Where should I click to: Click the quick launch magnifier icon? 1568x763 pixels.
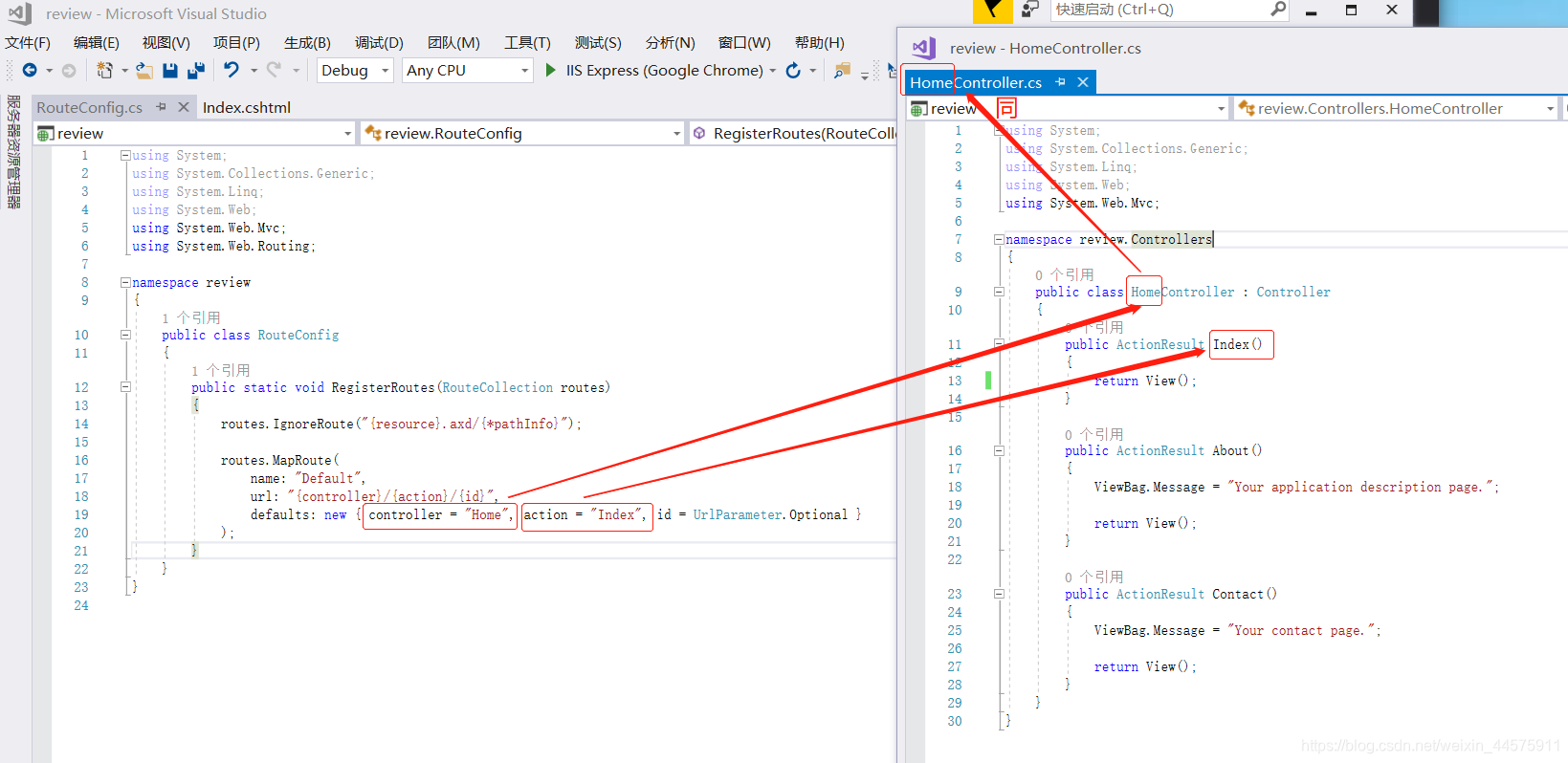(x=1278, y=10)
